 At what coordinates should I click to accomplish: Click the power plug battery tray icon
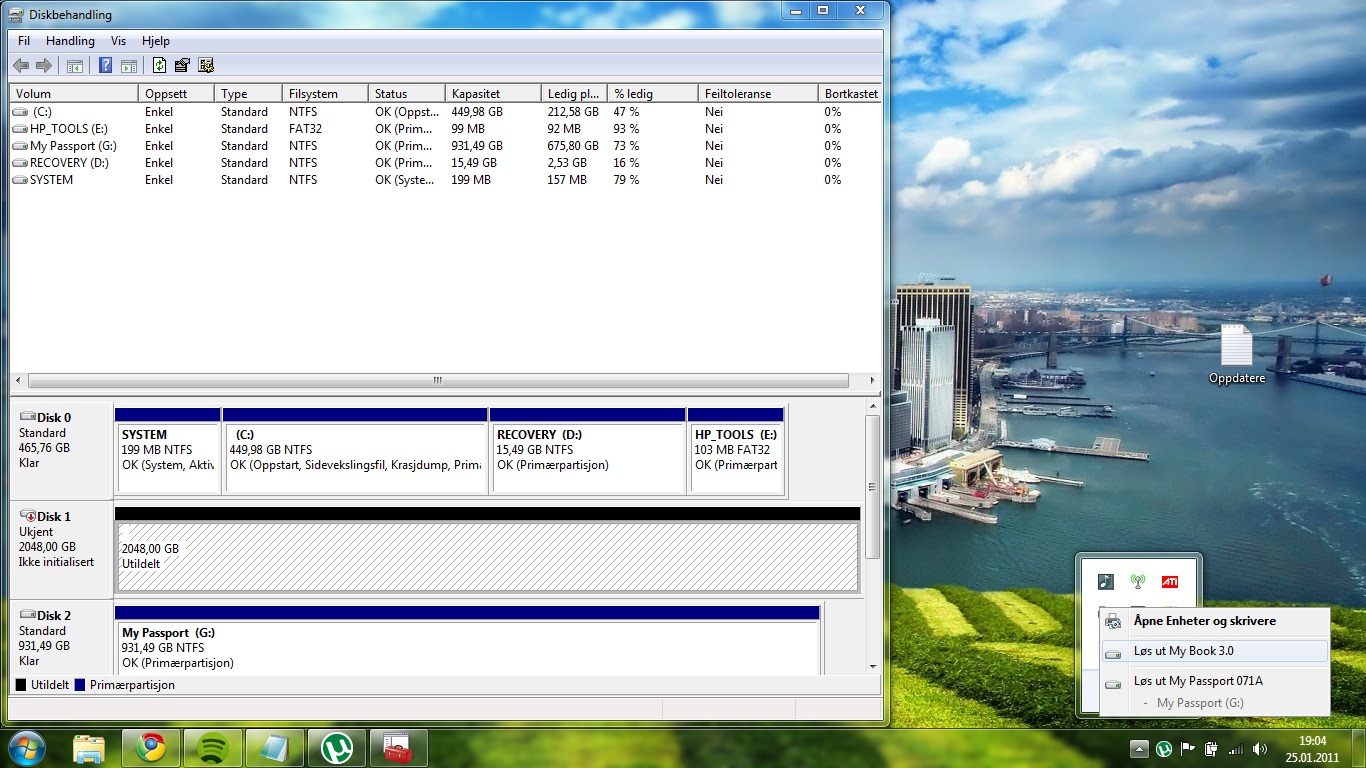point(1212,748)
